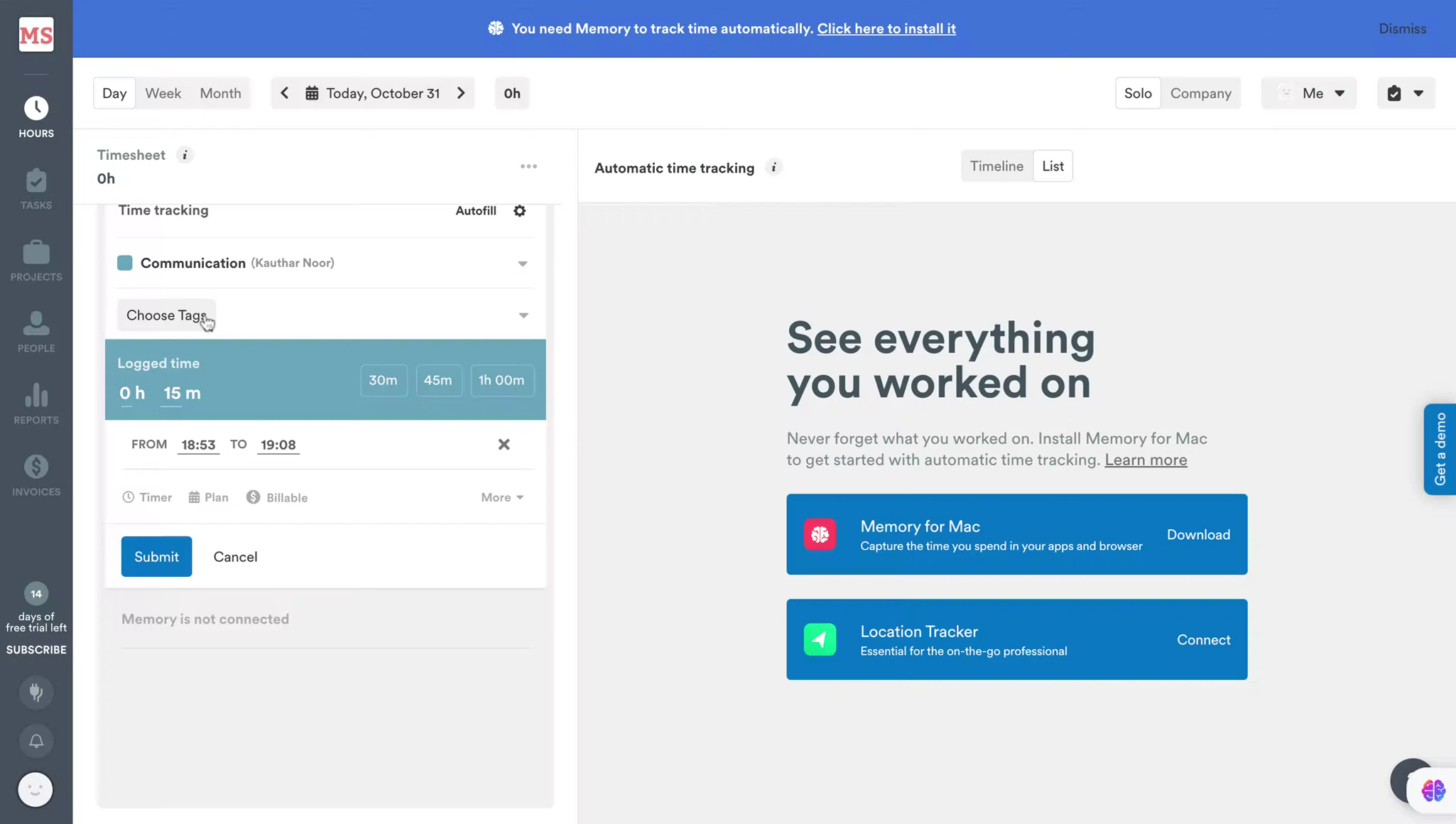Open the Choose Tags dropdown arrow
The height and width of the screenshot is (824, 1456).
523,315
